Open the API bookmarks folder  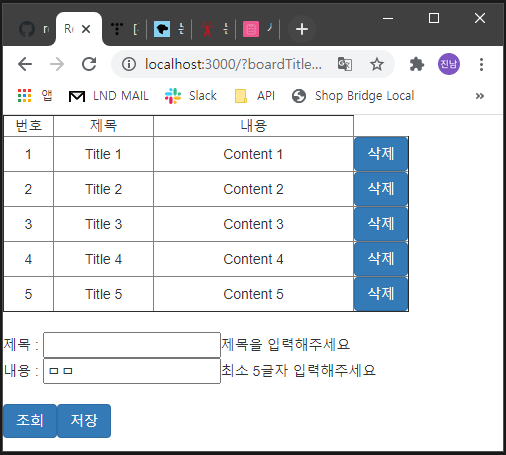(x=255, y=96)
